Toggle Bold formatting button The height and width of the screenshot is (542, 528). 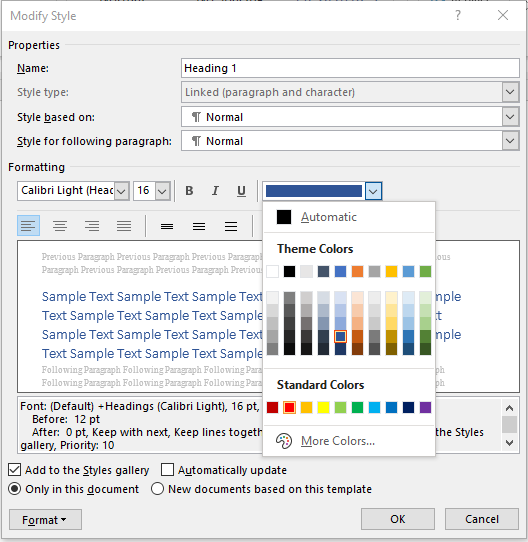pos(189,191)
